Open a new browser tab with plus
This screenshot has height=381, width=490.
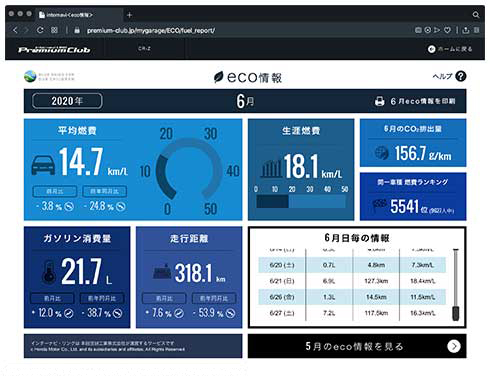[x=130, y=15]
